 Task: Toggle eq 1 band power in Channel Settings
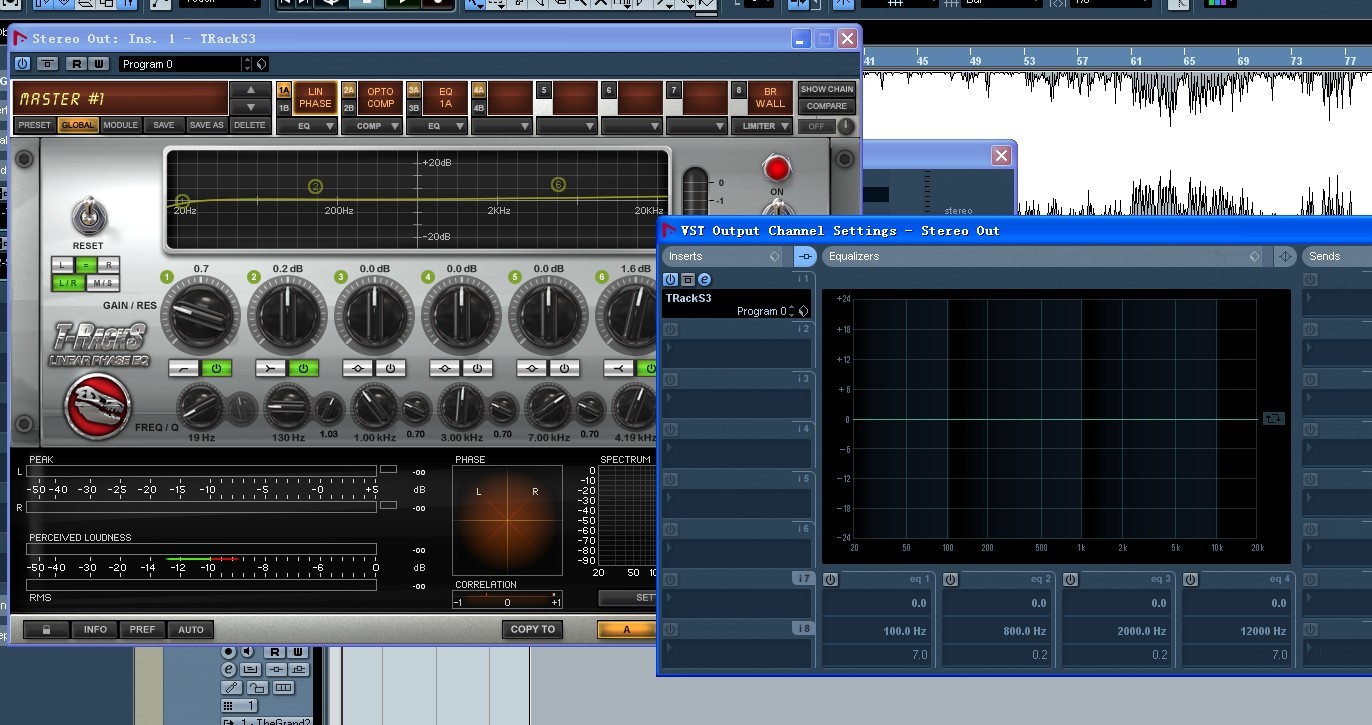[830, 579]
